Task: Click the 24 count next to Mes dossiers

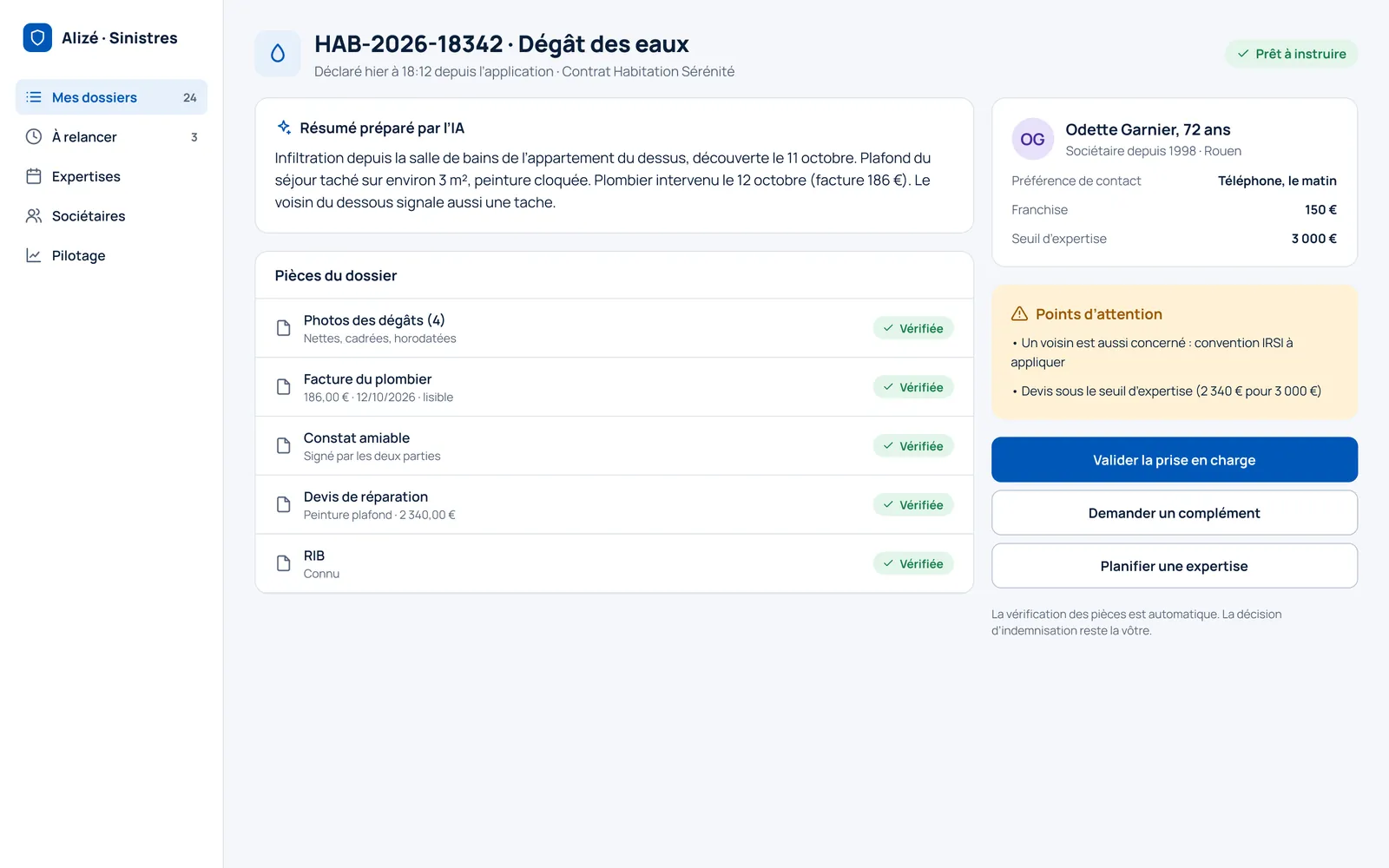Action: pos(189,97)
